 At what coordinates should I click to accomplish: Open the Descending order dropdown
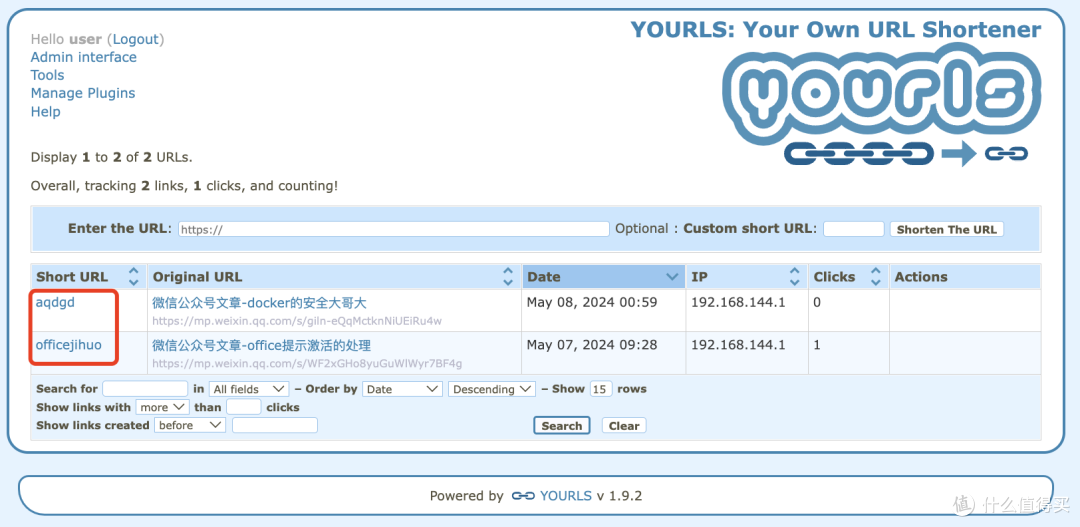[492, 389]
